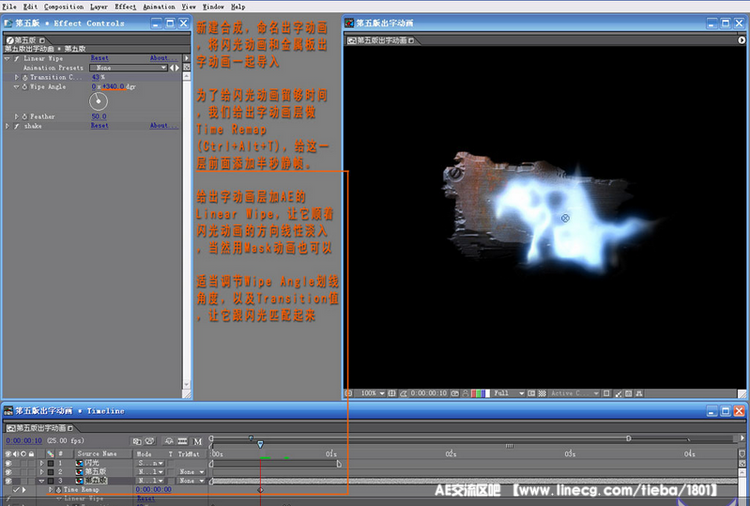Toggle visibility eye of 闪光 layer
Screen dimensions: 750x506
coord(8,463)
